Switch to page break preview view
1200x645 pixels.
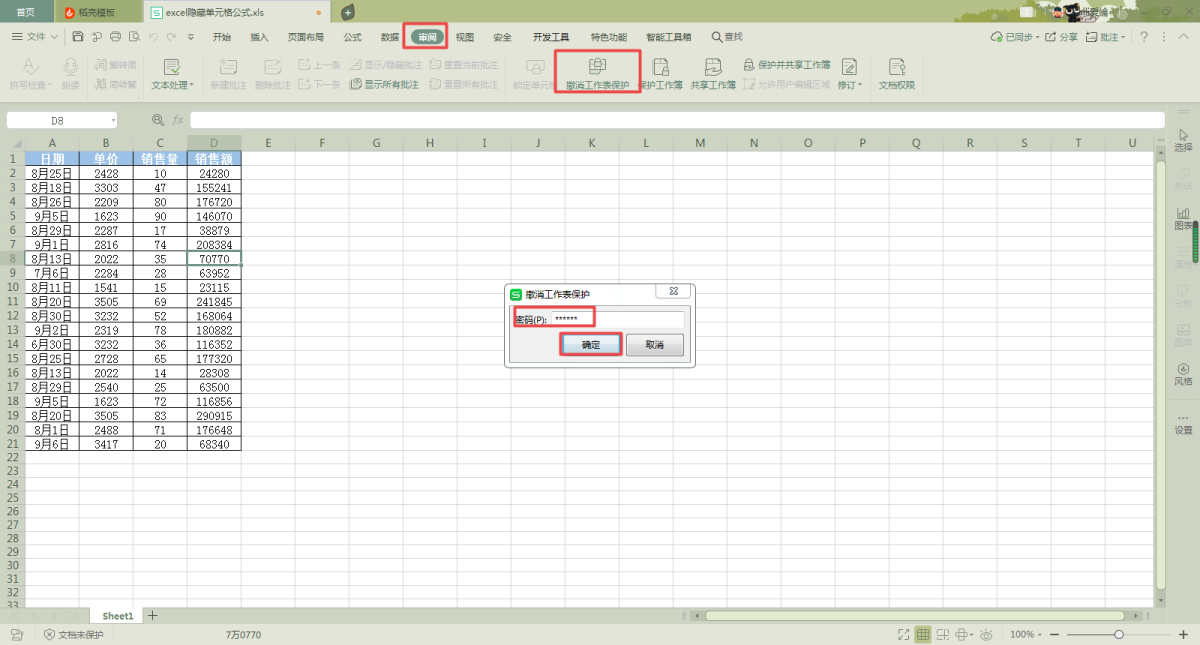coord(943,635)
